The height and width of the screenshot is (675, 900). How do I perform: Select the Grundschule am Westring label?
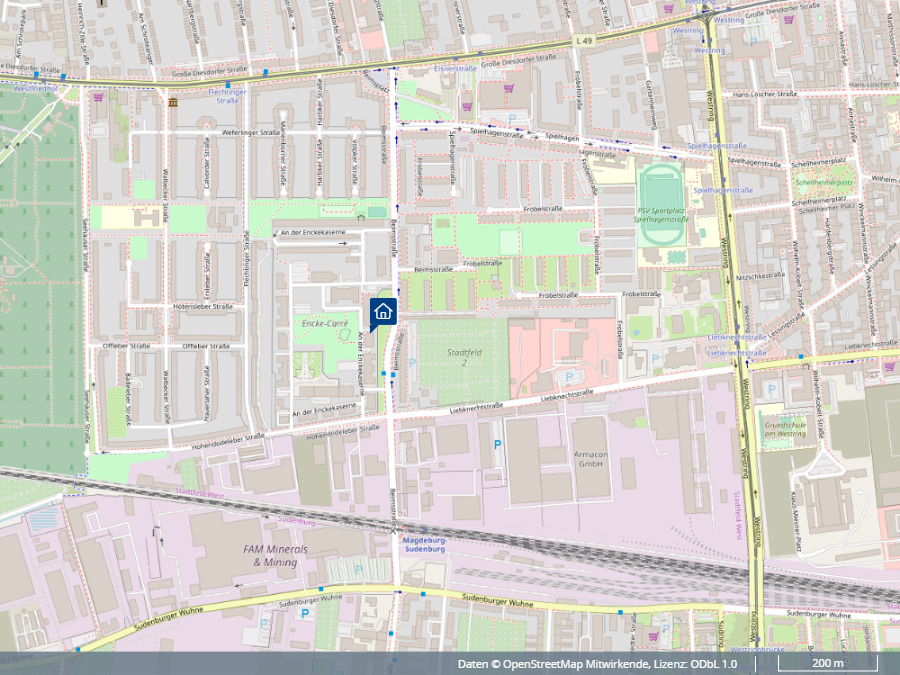tap(784, 426)
